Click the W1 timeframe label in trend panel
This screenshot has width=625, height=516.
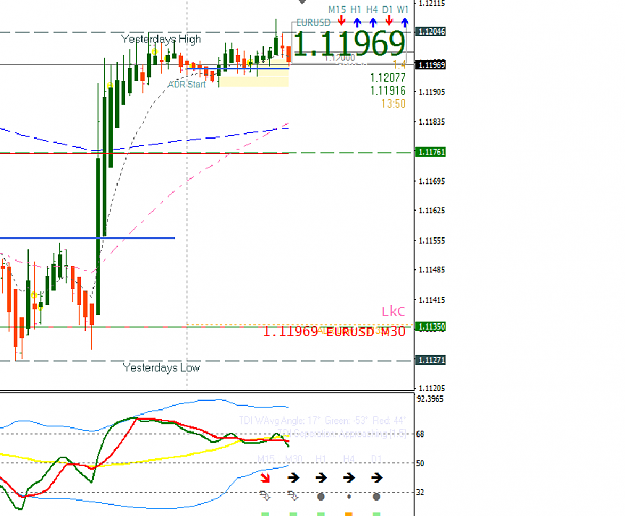tap(403, 9)
